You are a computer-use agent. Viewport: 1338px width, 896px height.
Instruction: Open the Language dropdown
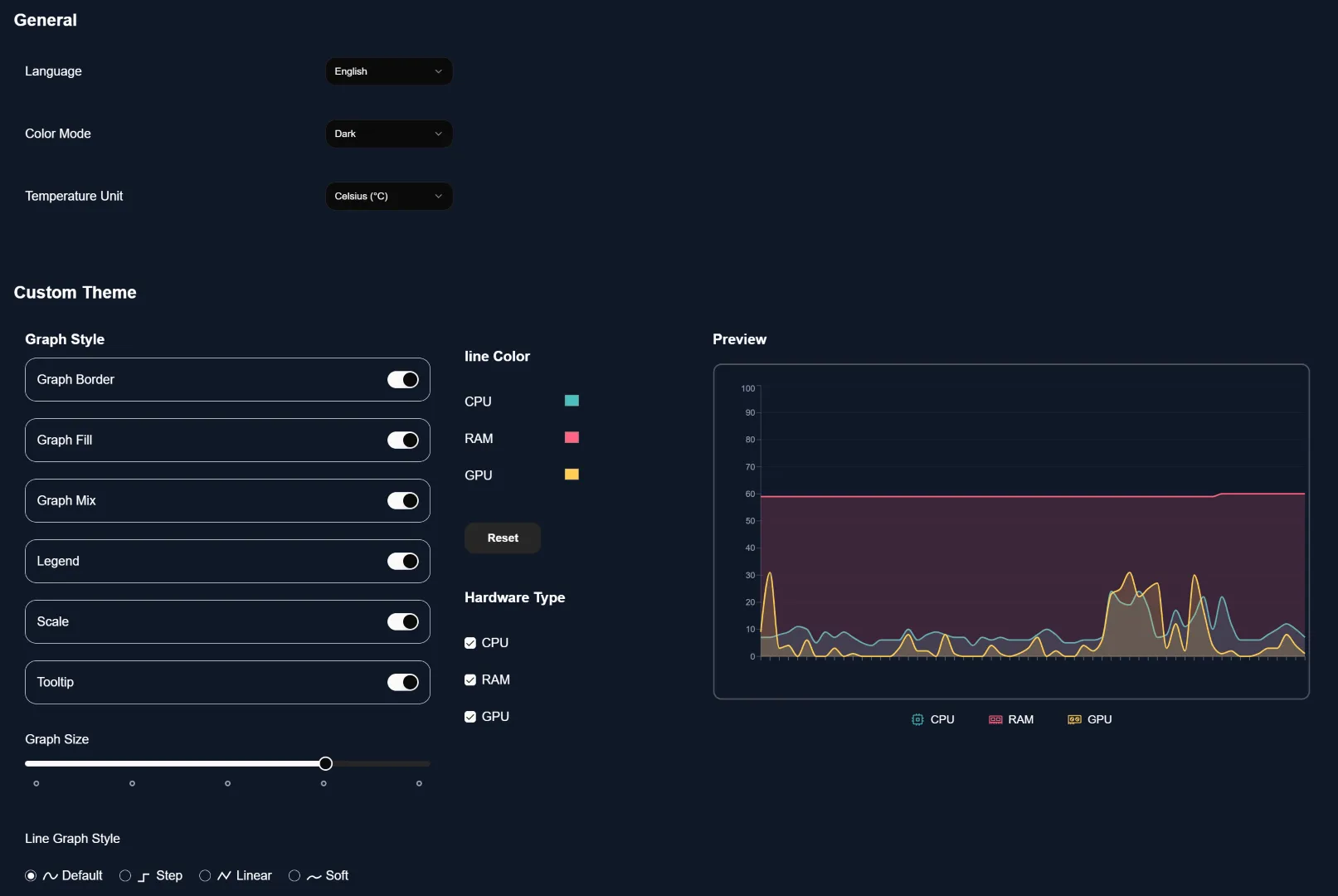tap(389, 71)
